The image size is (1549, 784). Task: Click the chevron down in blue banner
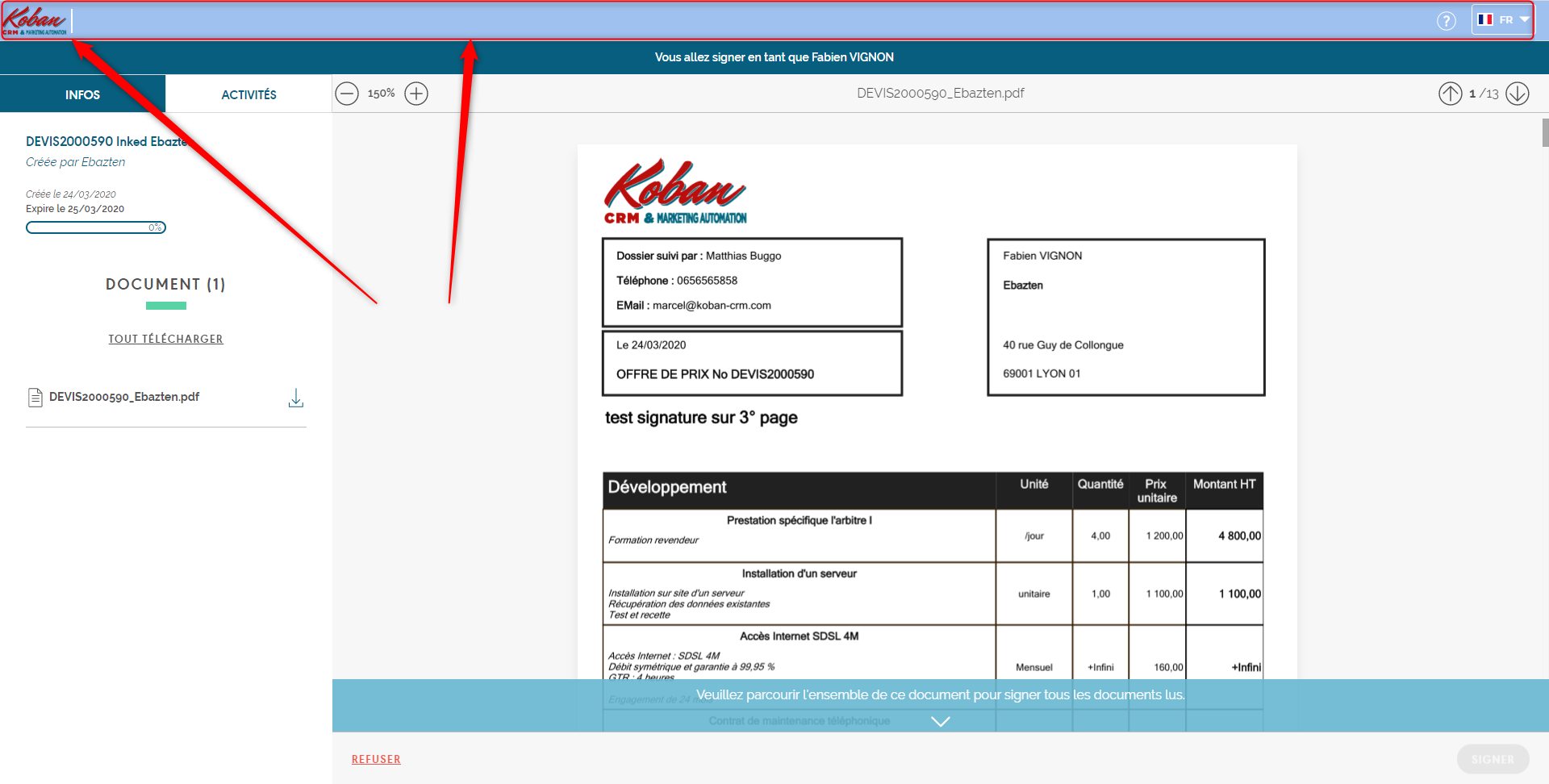tap(941, 721)
